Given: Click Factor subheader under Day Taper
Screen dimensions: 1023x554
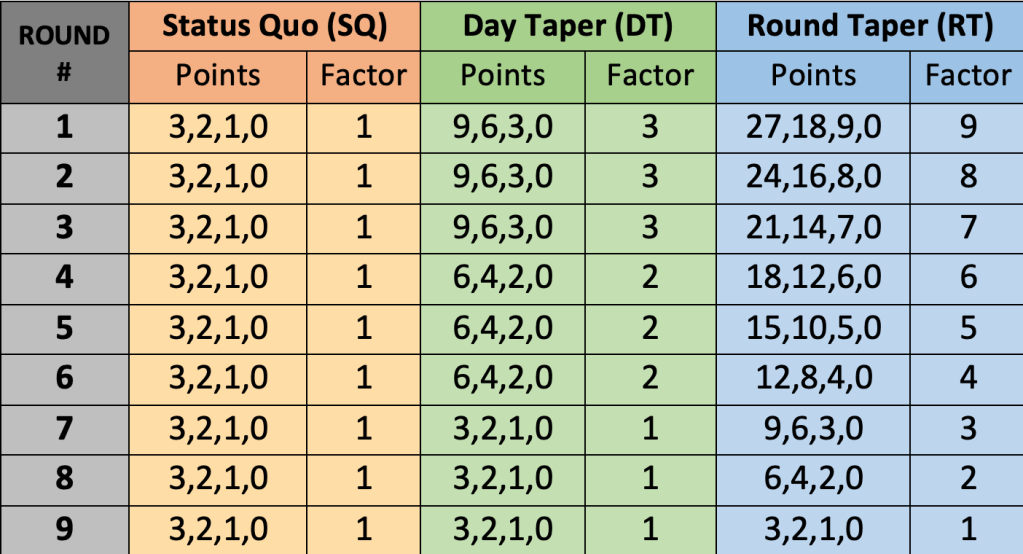Looking at the screenshot, I should point(650,76).
